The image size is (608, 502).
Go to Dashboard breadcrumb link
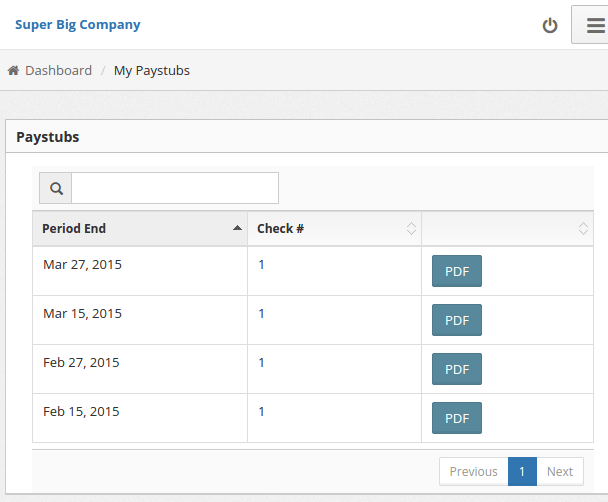(58, 71)
